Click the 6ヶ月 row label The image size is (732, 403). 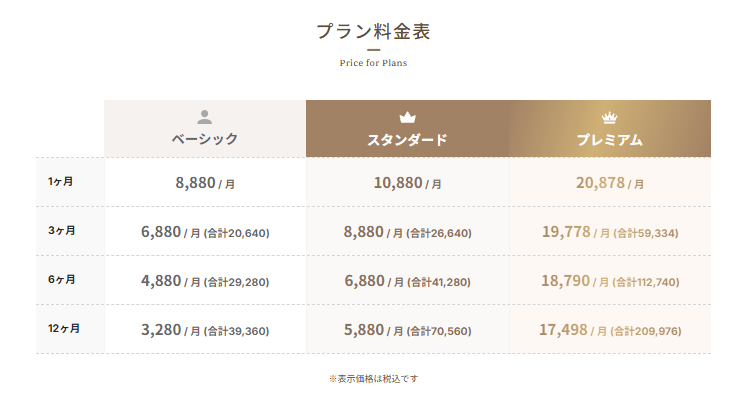point(61,279)
